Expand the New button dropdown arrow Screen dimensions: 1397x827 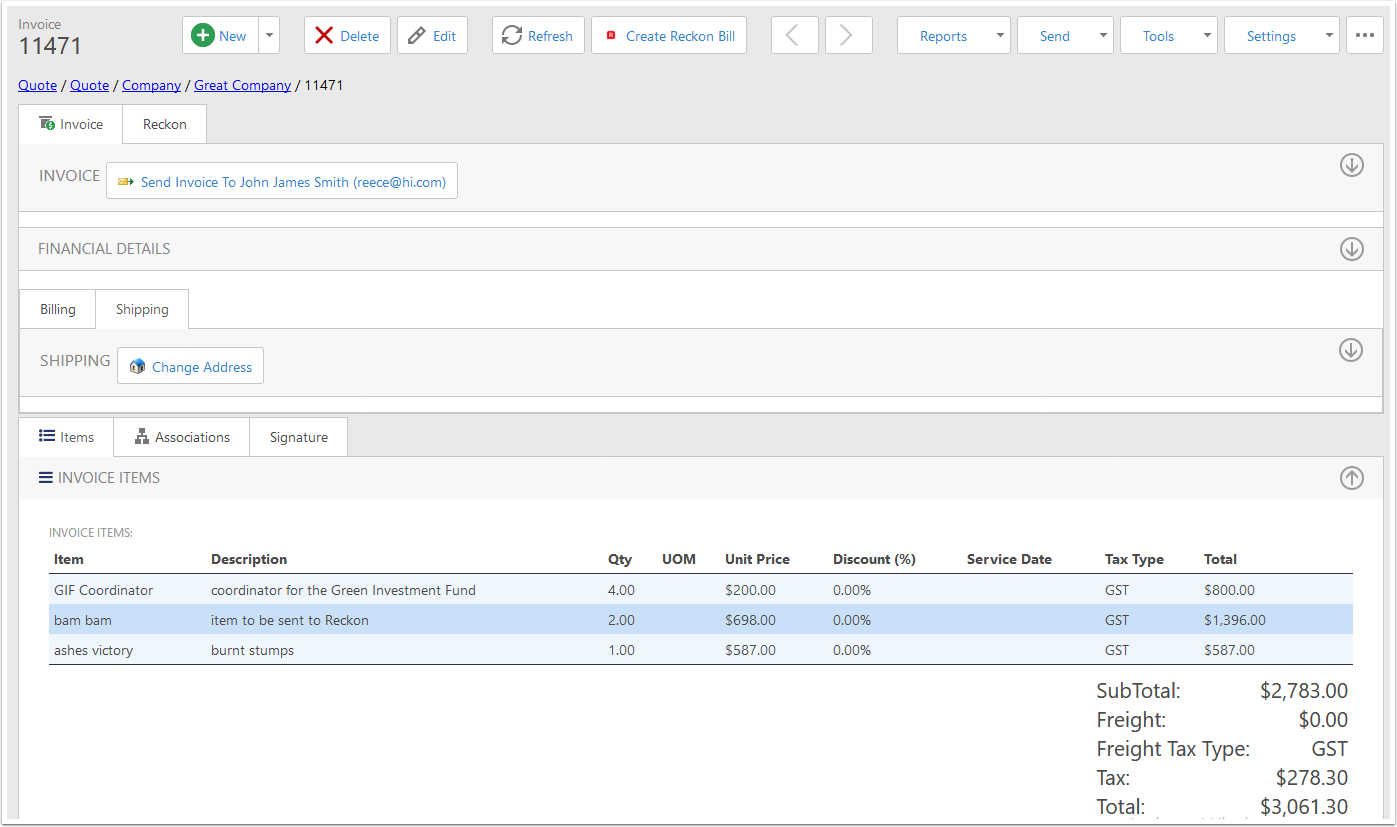[269, 36]
